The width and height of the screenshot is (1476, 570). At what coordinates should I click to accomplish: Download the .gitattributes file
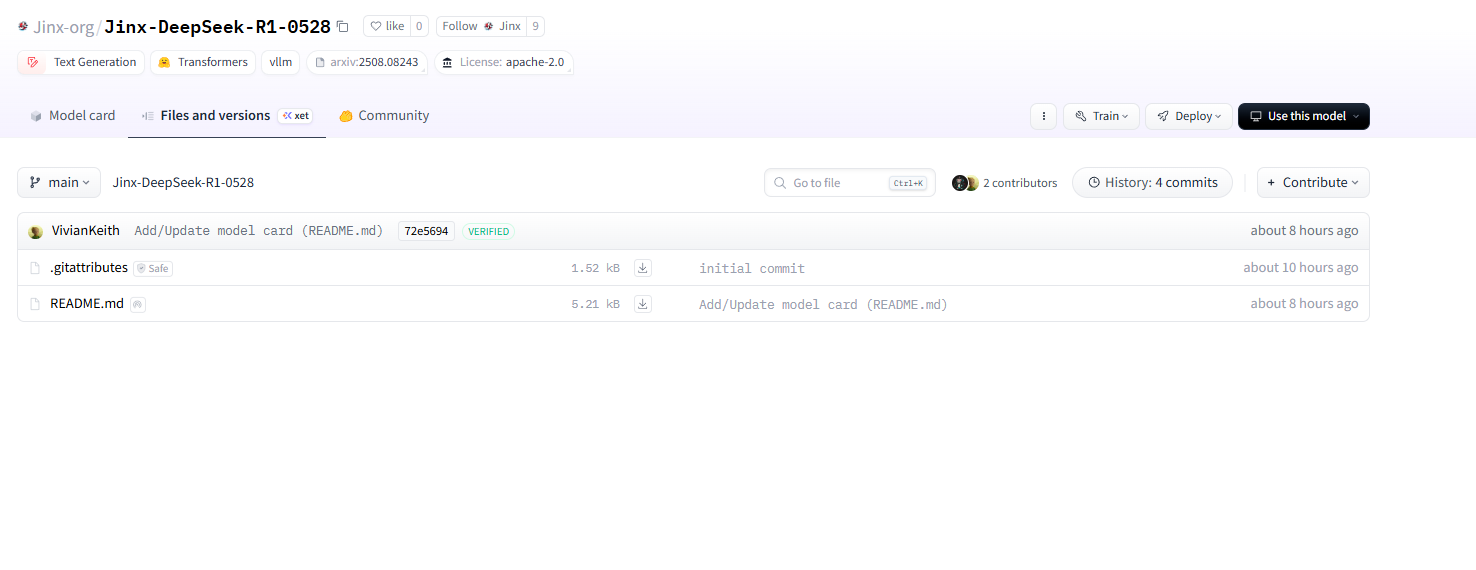(643, 268)
